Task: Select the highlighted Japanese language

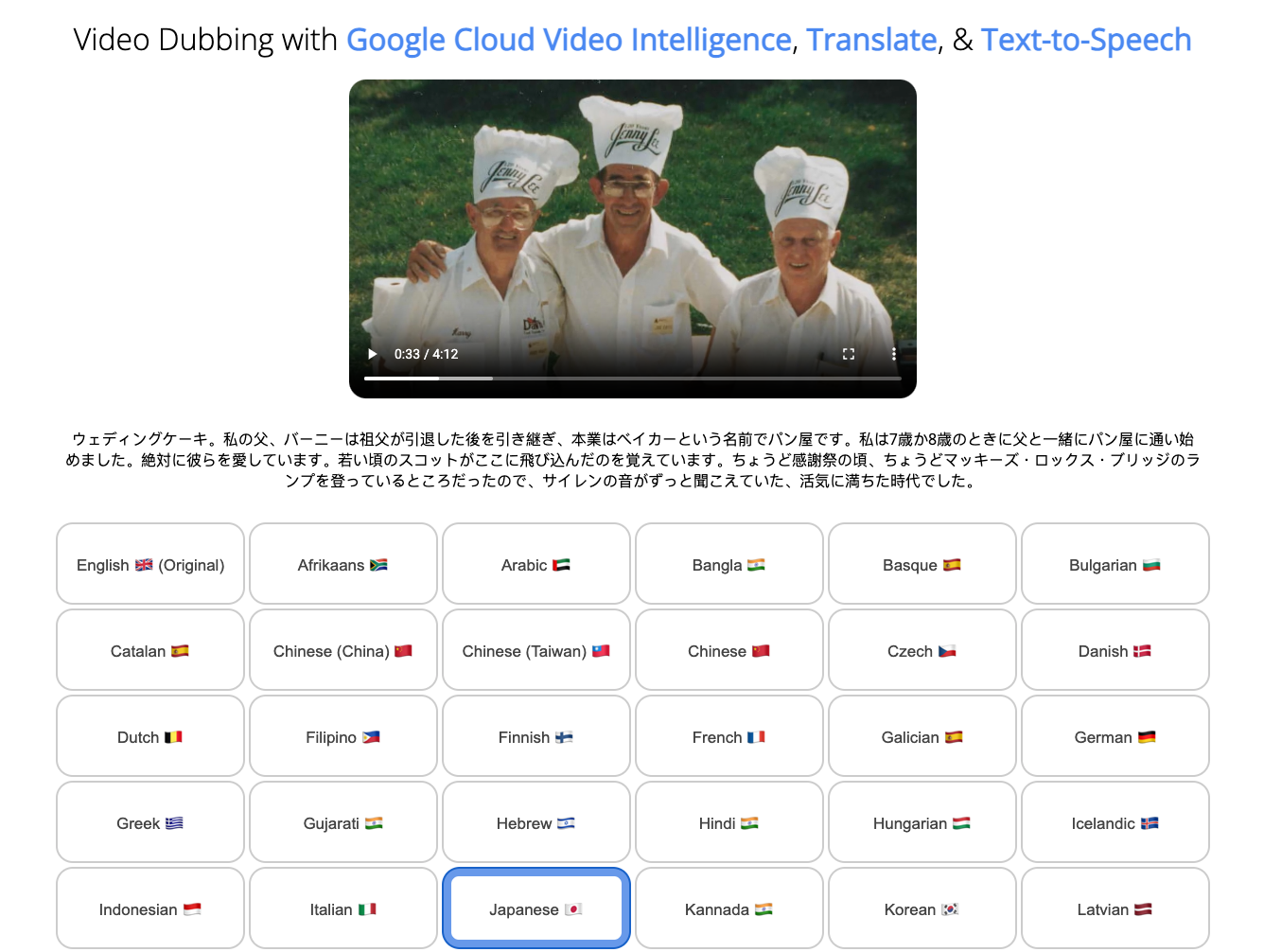Action: (x=536, y=908)
